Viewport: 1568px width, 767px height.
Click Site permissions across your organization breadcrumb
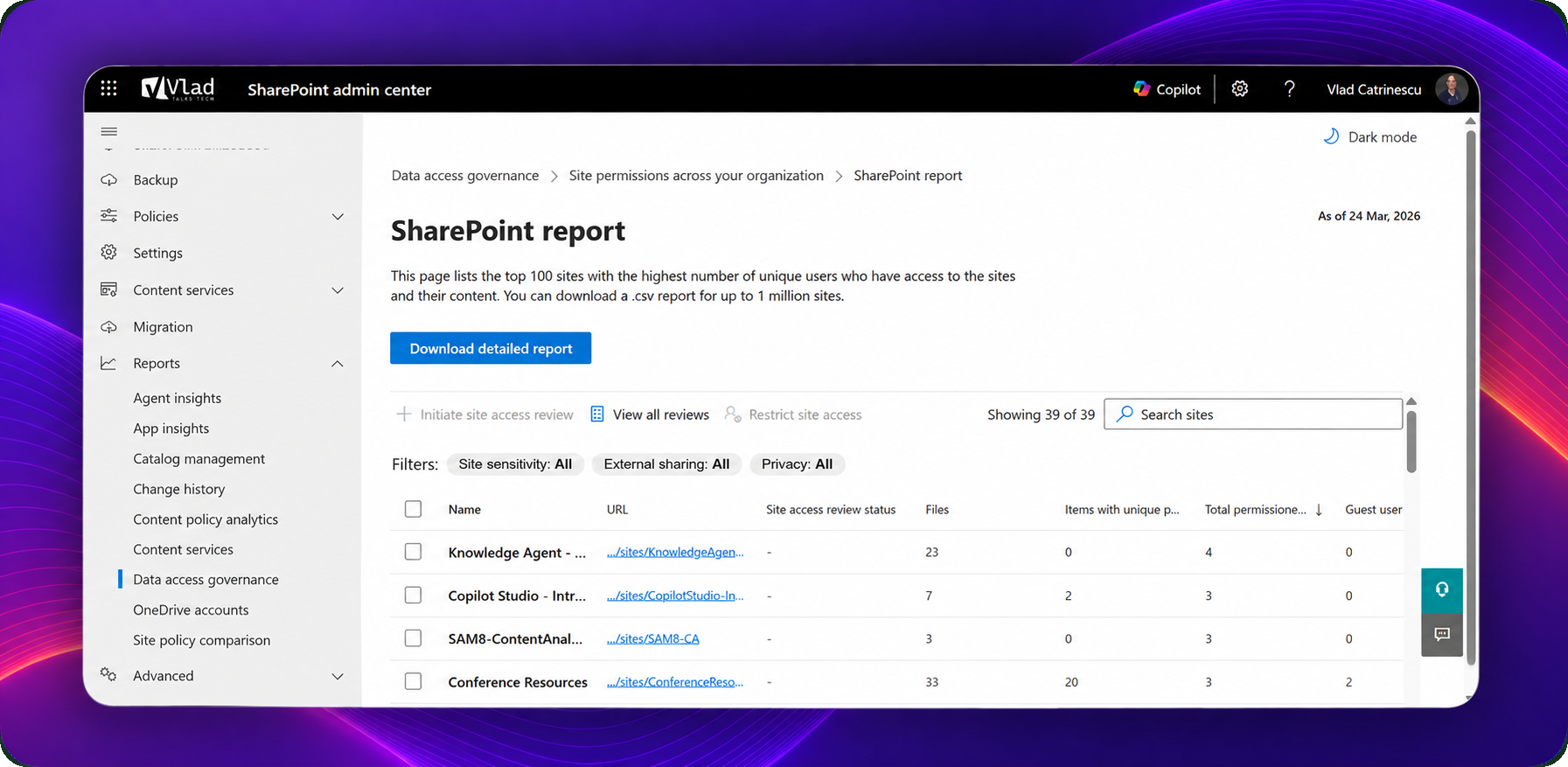click(x=696, y=176)
